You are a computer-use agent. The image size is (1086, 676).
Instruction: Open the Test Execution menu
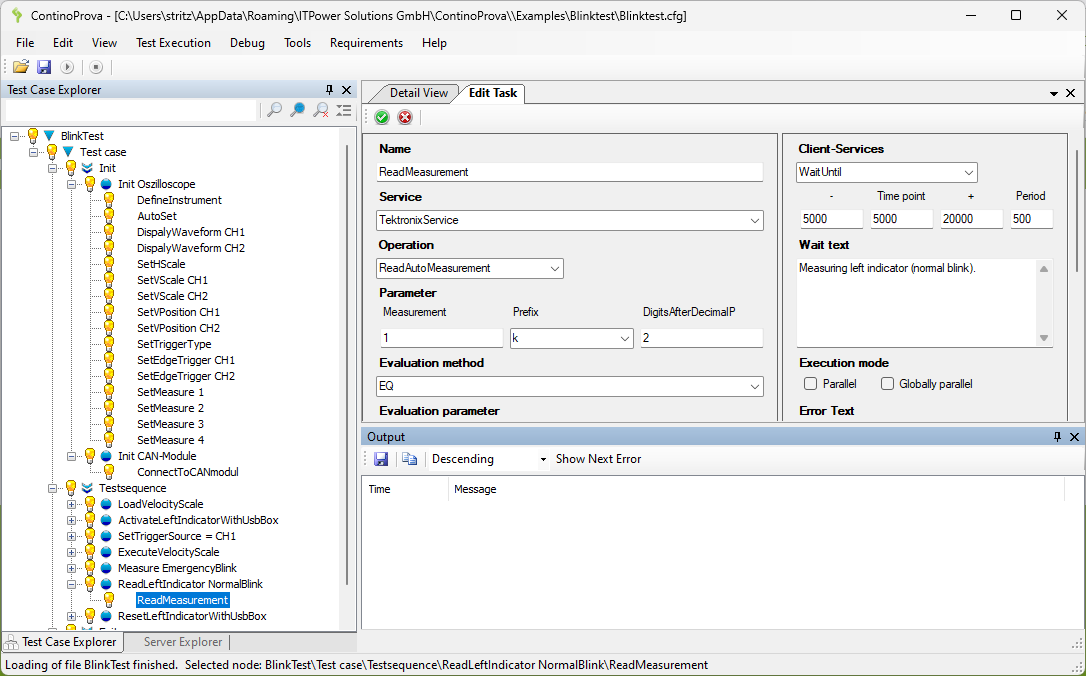click(x=173, y=43)
